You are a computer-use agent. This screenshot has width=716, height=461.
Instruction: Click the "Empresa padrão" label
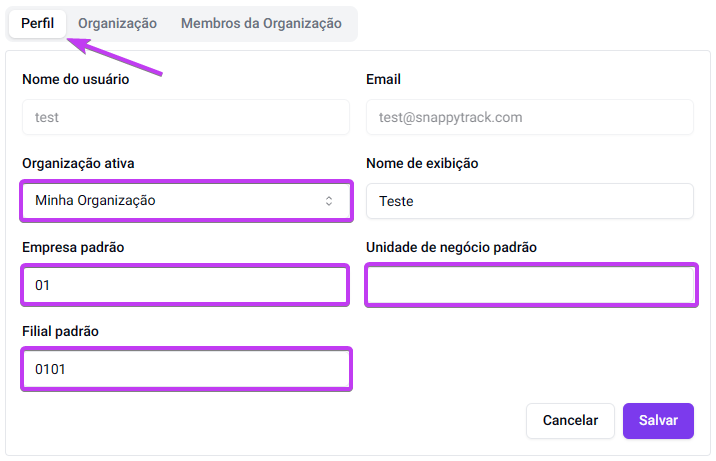coord(72,247)
